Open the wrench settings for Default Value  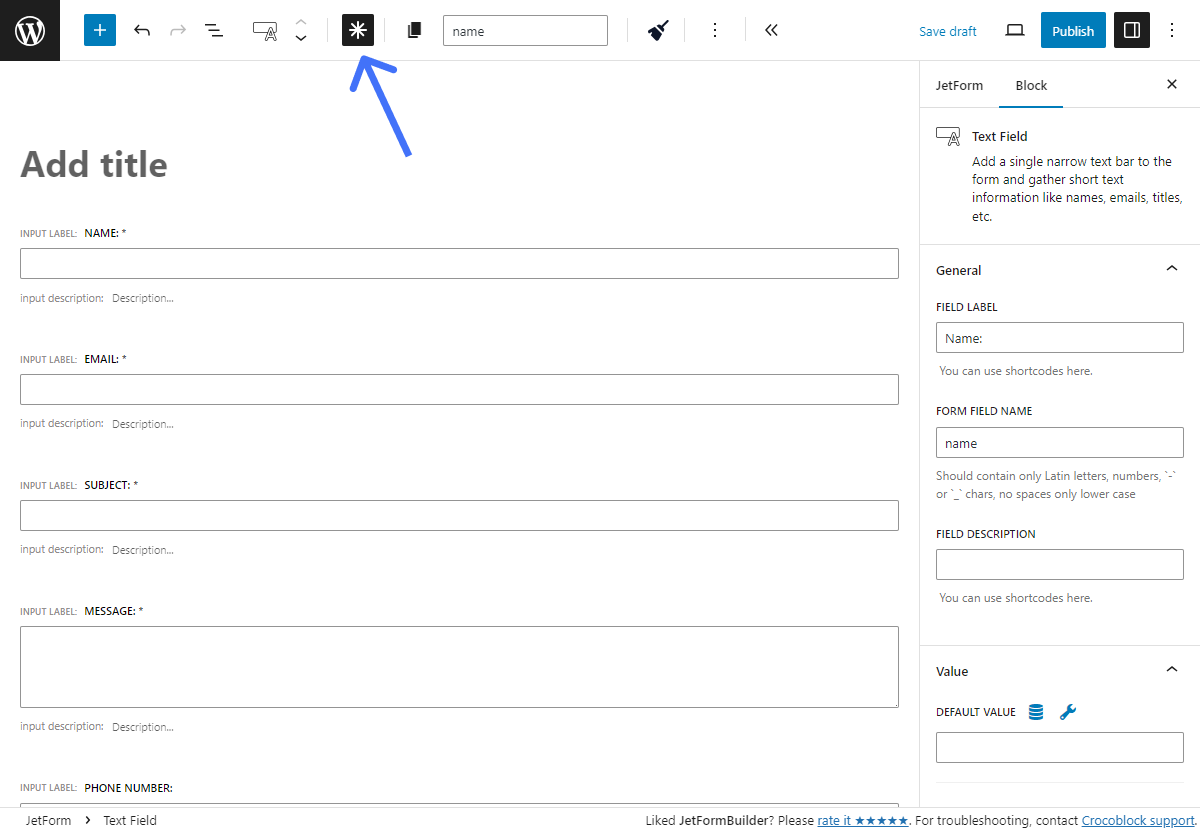coord(1068,711)
